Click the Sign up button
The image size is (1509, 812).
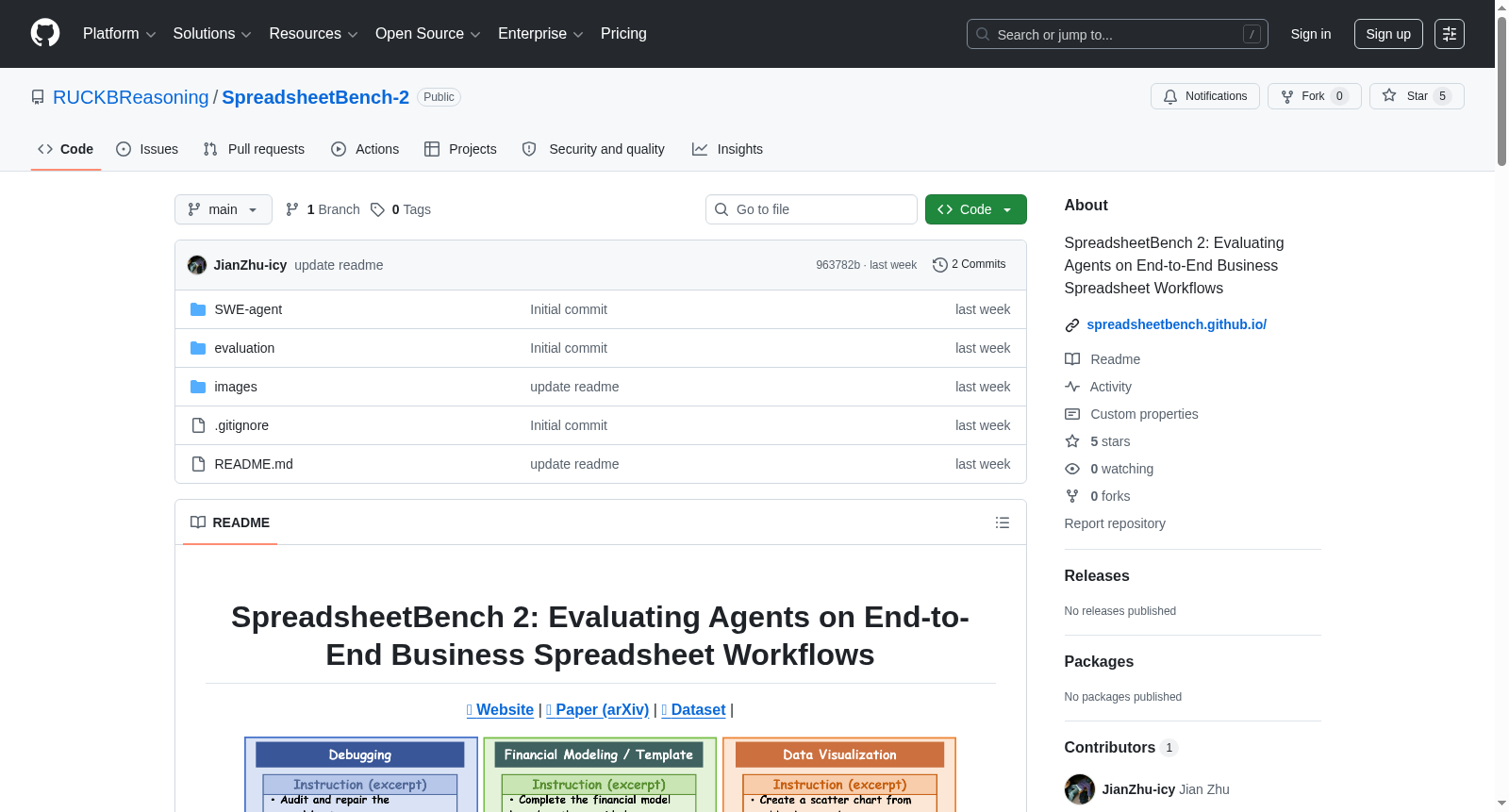click(1388, 34)
